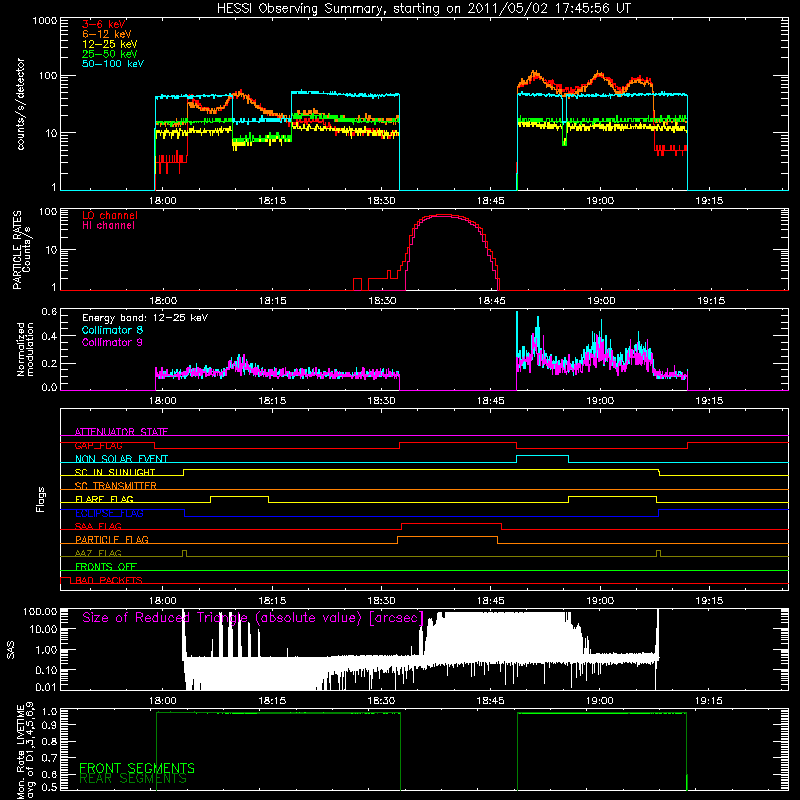The image size is (800, 800).
Task: Select the 6-12 keV legend label
Action: [x=107, y=34]
